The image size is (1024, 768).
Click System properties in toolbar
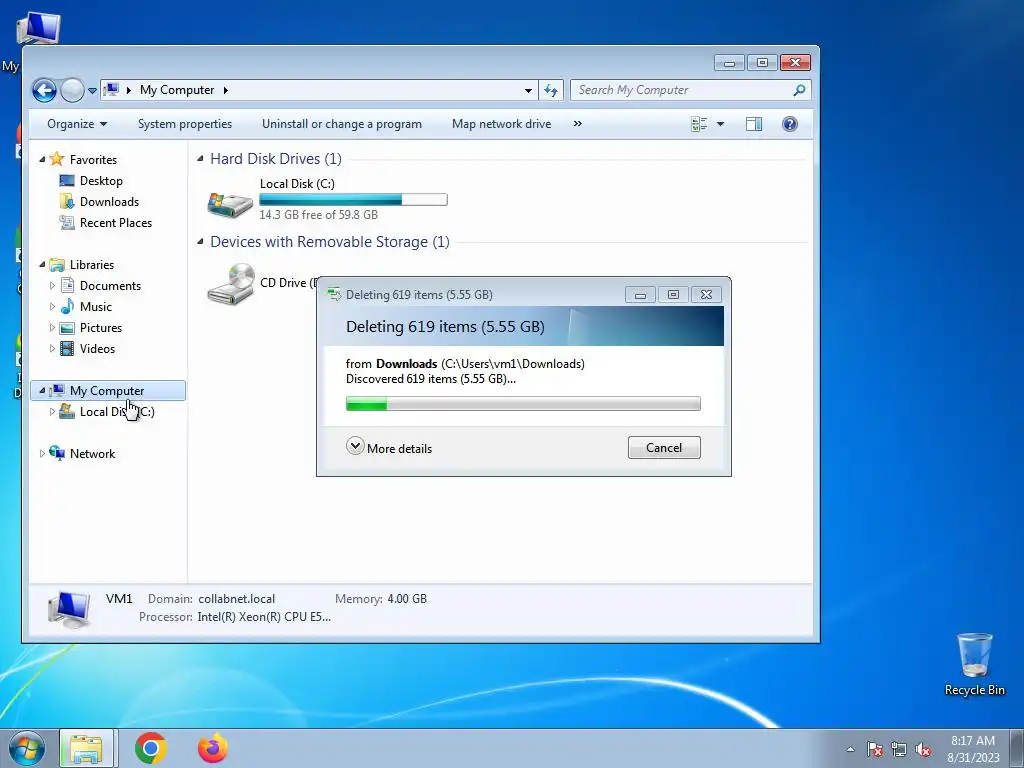[x=185, y=124]
